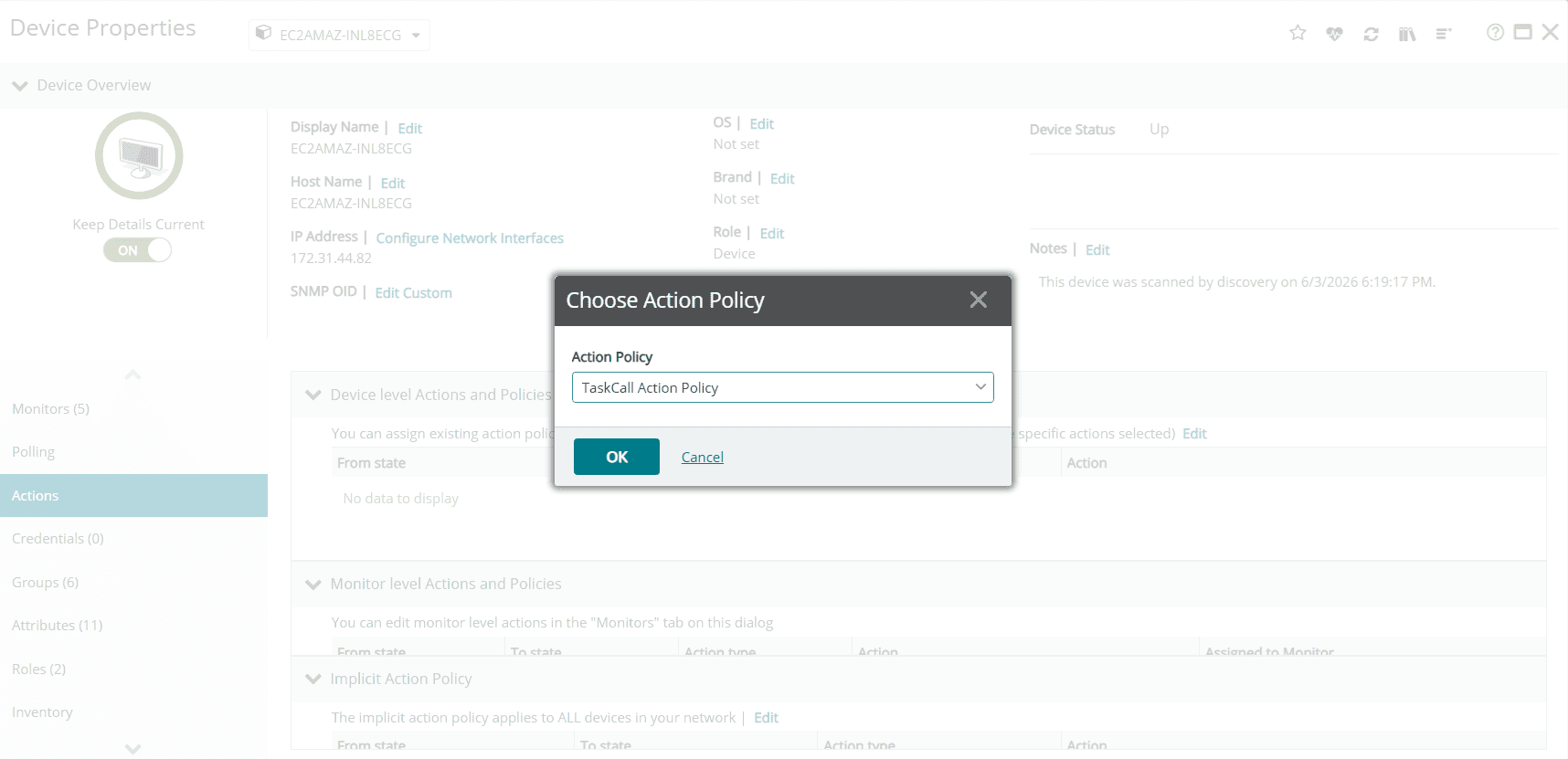Open the Attributes (11) tab
This screenshot has width=1568, height=759.
tap(133, 626)
